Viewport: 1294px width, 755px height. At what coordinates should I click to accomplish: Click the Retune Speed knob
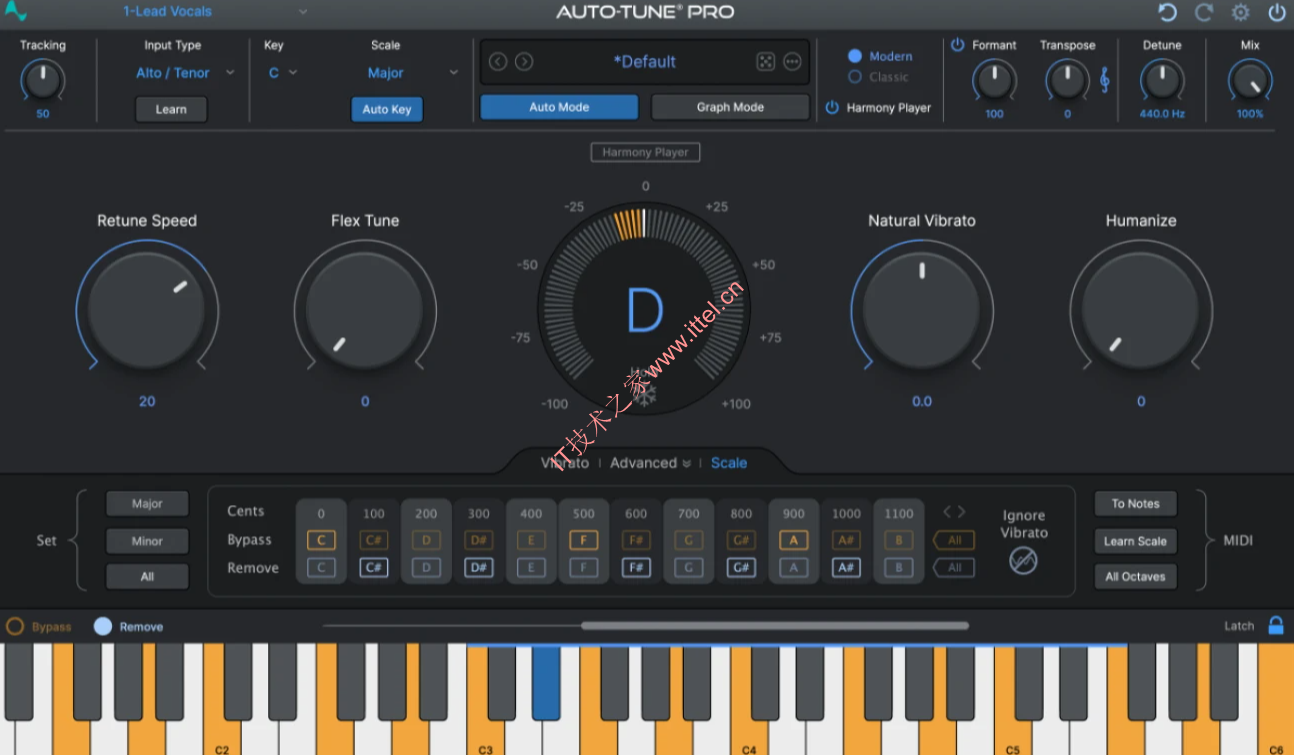pyautogui.click(x=147, y=311)
